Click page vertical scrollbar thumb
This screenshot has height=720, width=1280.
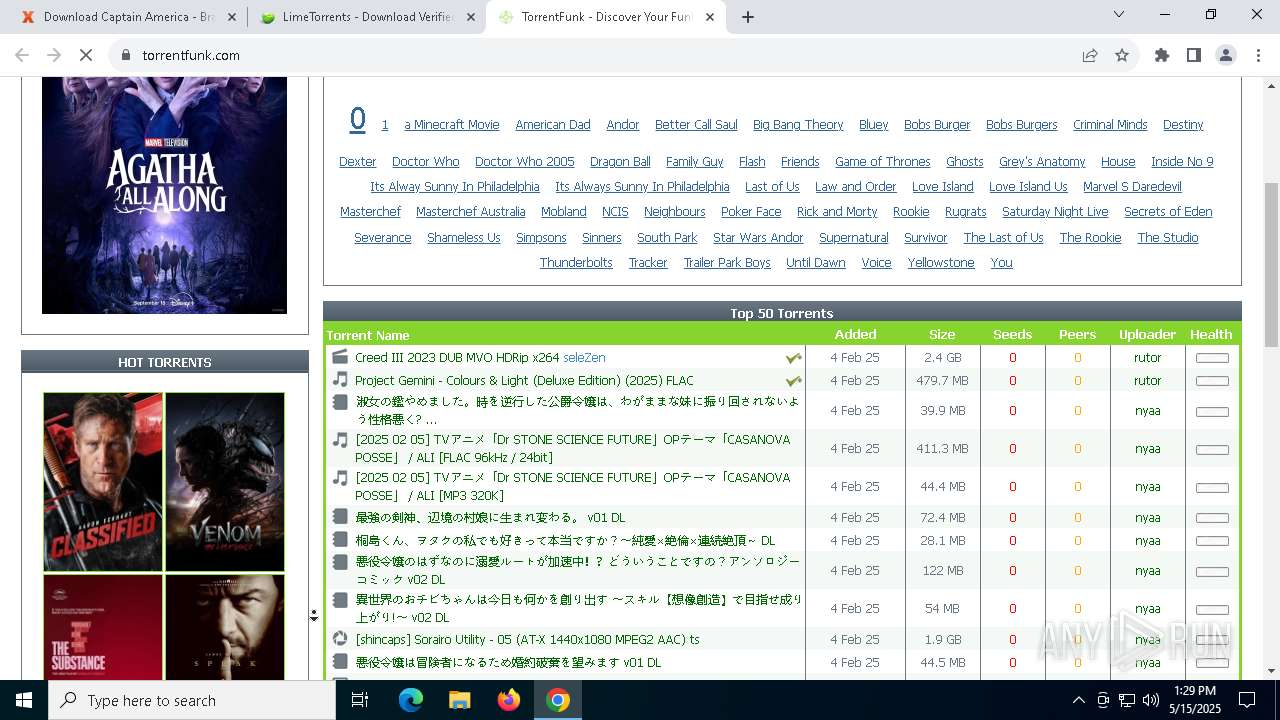(x=1271, y=265)
